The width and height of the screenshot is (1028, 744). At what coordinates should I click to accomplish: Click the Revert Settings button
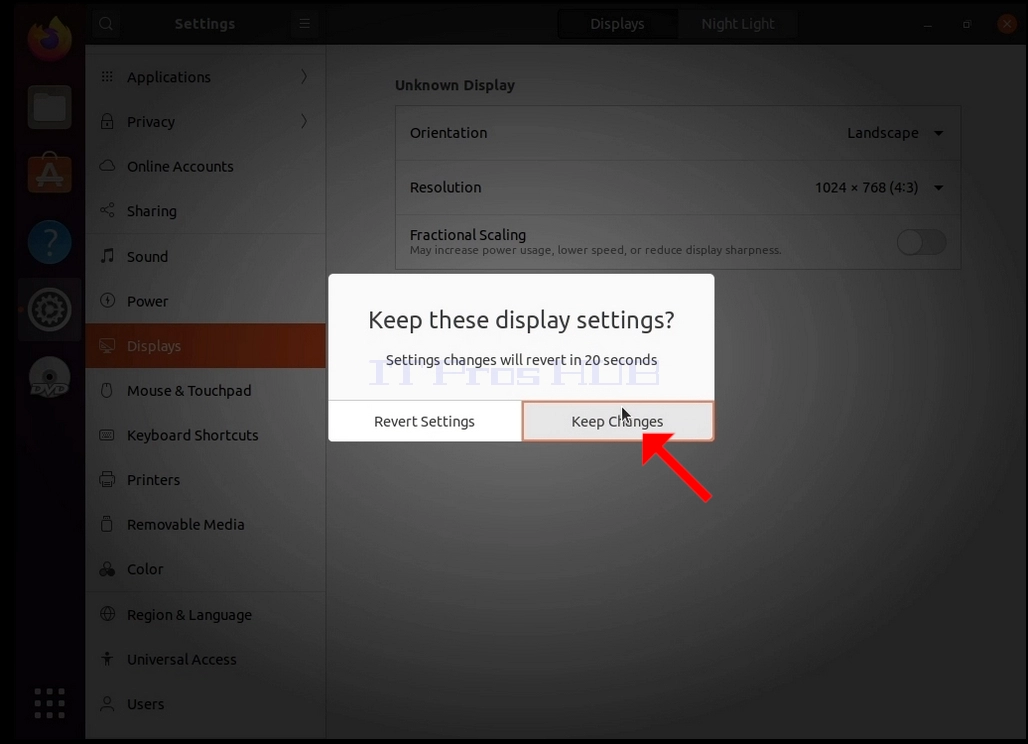click(424, 421)
